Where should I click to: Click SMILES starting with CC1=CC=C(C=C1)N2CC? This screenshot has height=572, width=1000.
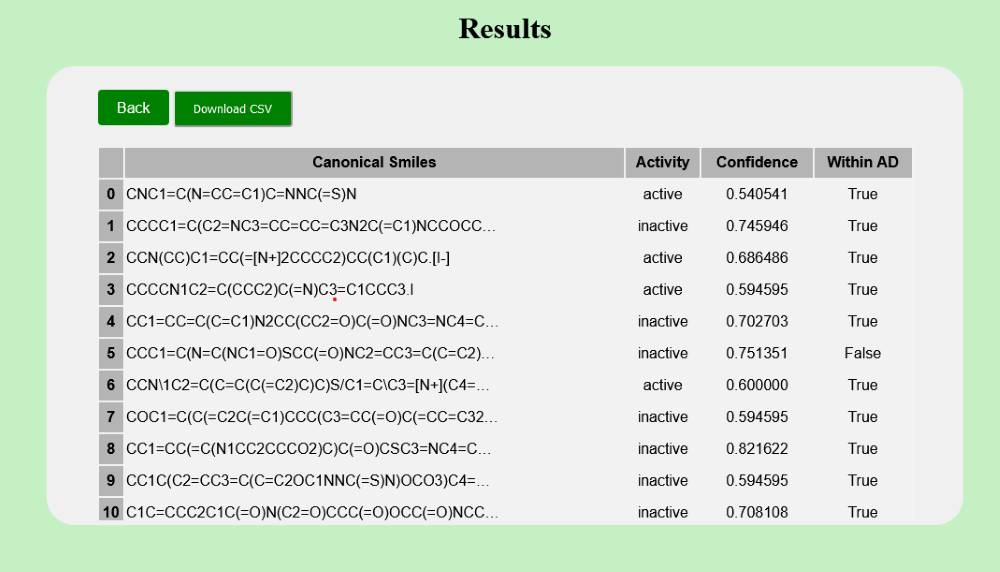click(312, 321)
